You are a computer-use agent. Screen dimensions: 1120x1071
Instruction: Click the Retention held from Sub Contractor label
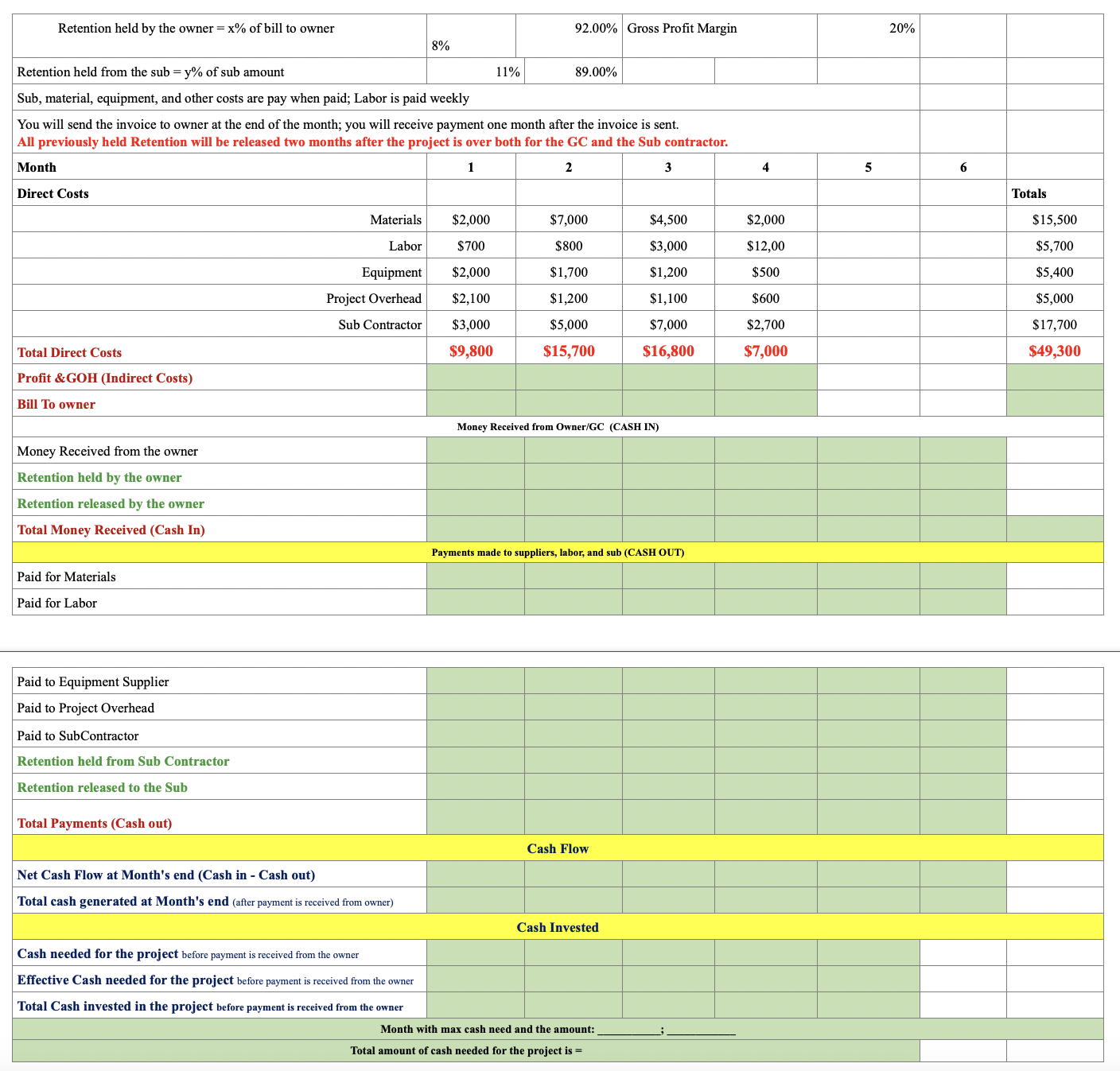tap(123, 761)
